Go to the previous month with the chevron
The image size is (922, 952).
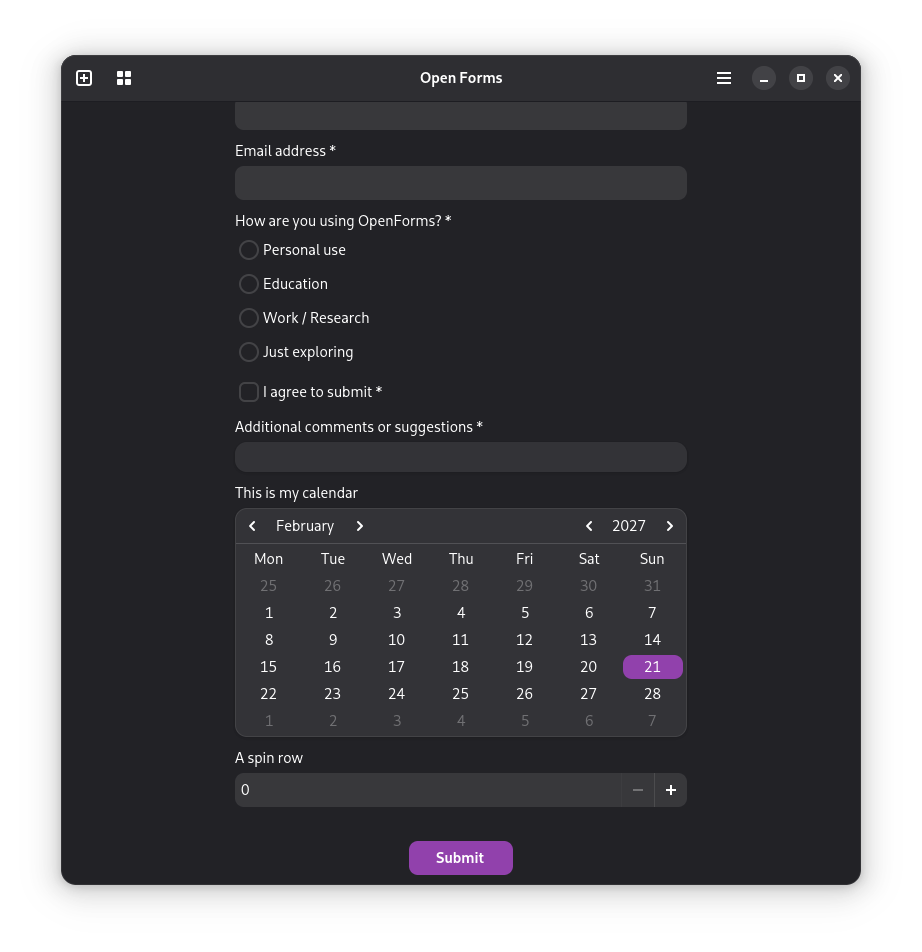click(252, 525)
